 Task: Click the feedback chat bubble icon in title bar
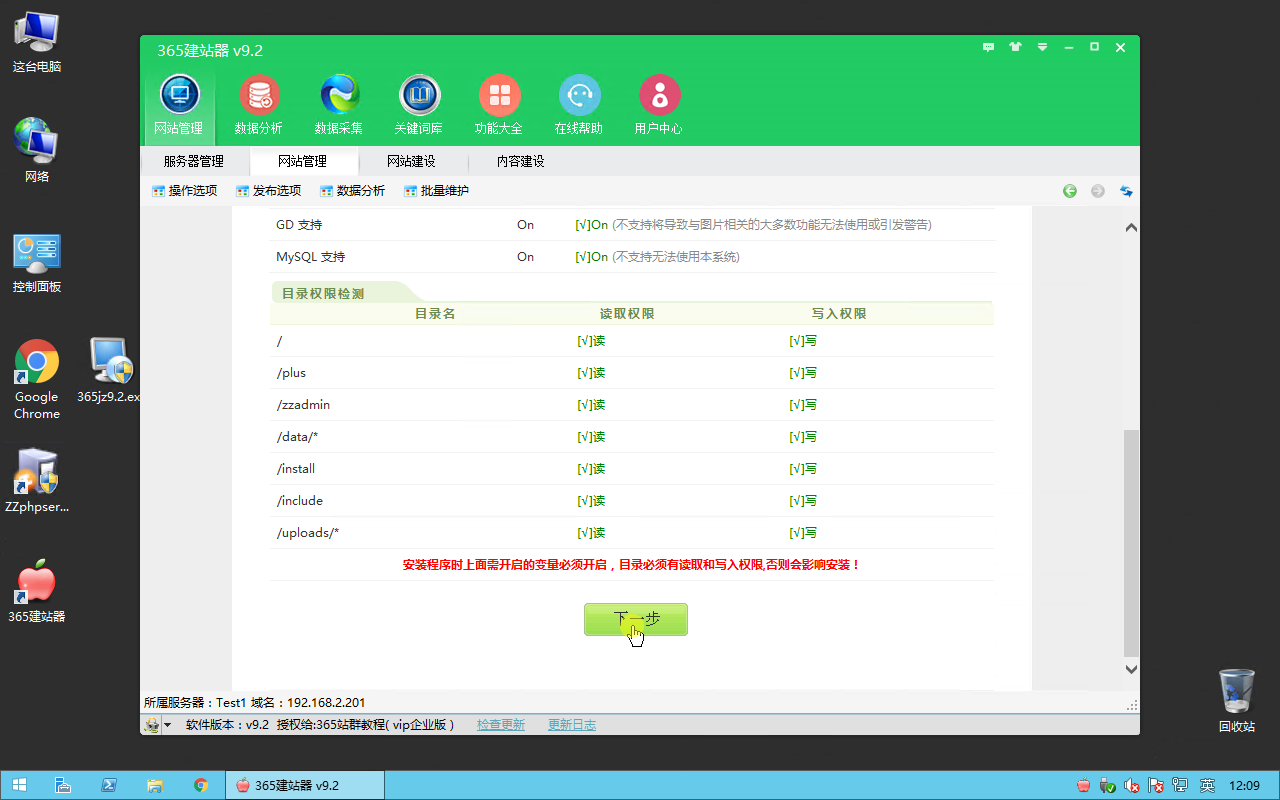989,47
